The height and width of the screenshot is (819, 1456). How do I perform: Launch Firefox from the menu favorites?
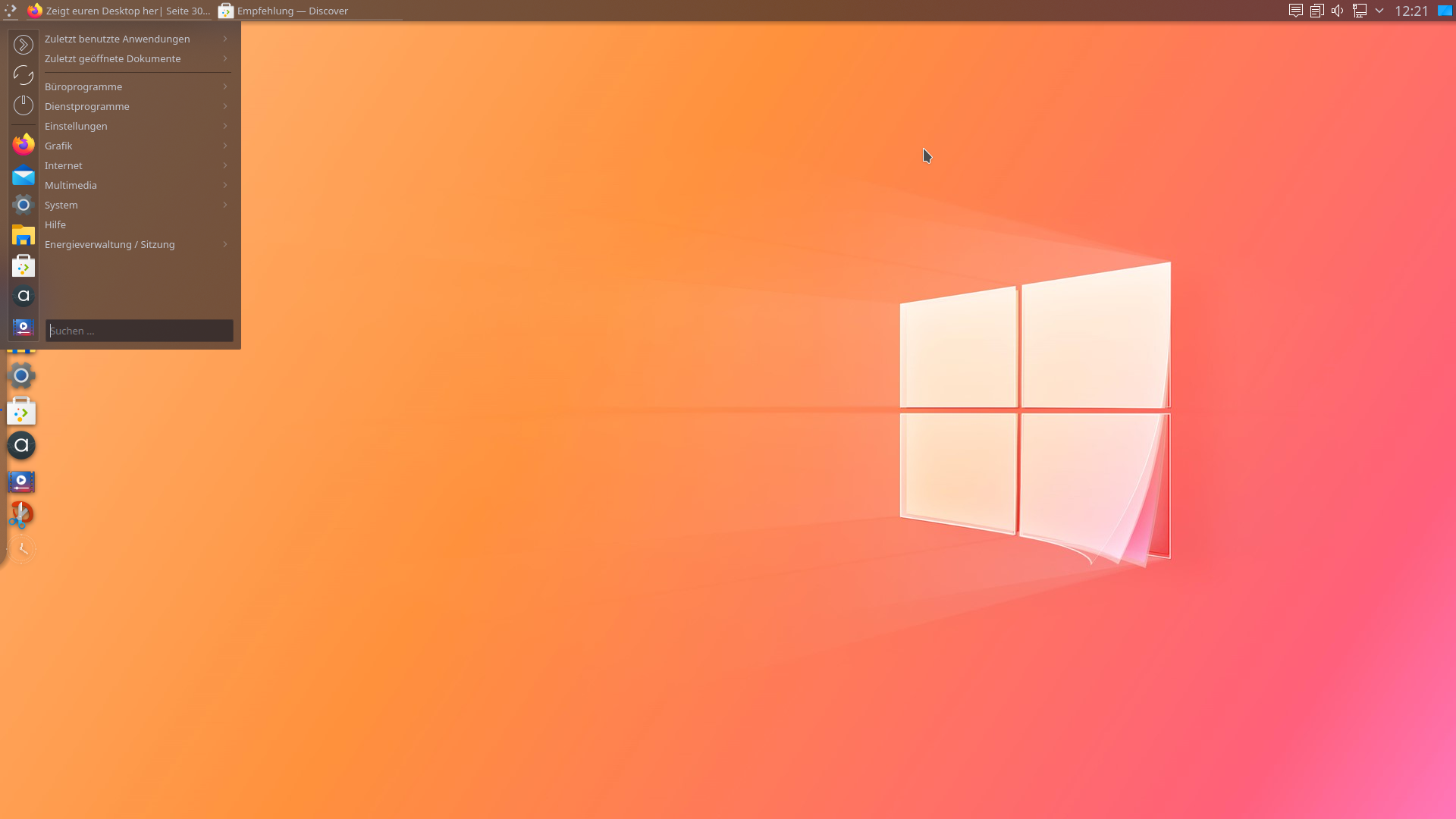24,144
